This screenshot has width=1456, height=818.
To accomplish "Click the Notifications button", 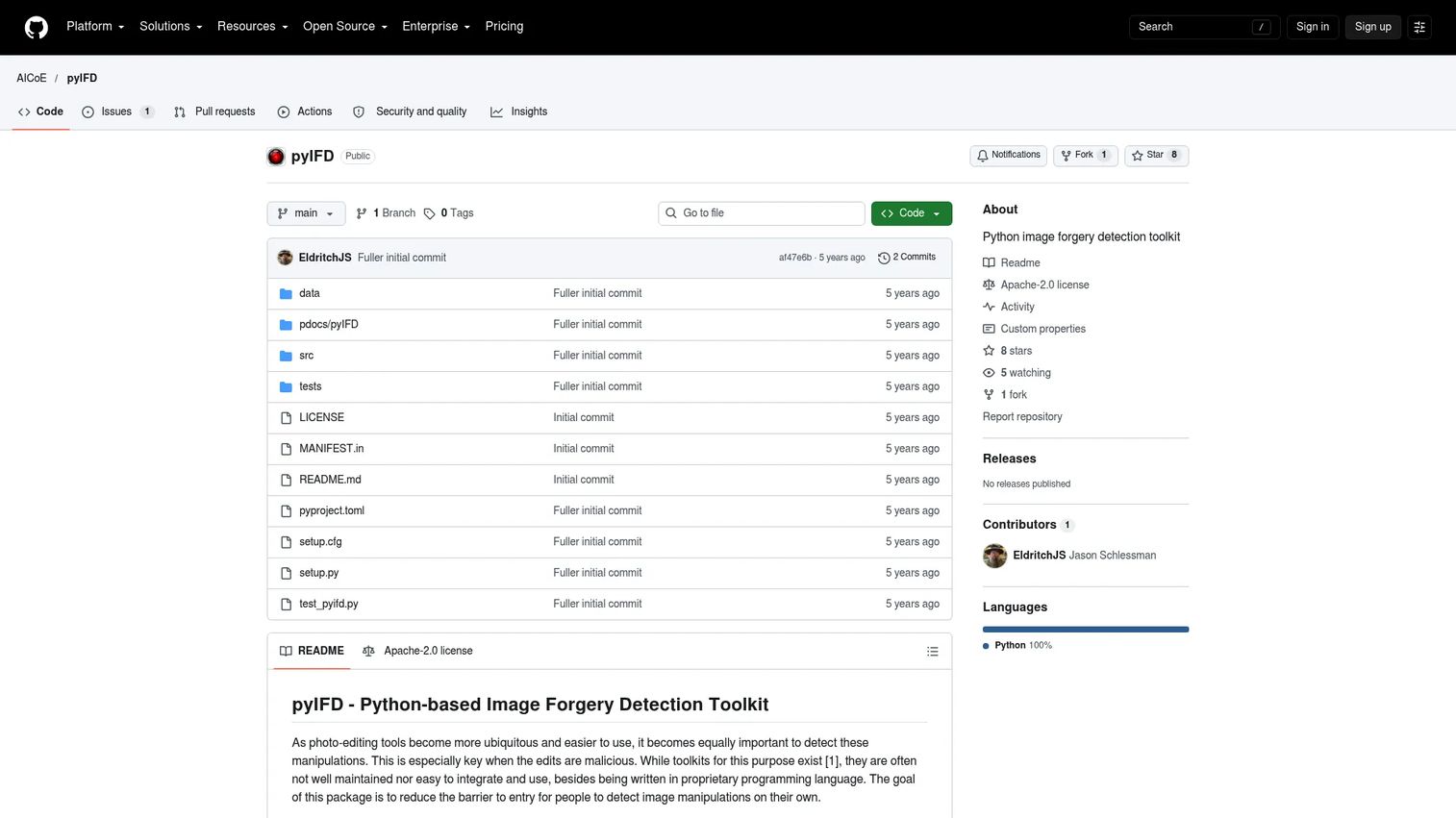I will (x=1008, y=156).
